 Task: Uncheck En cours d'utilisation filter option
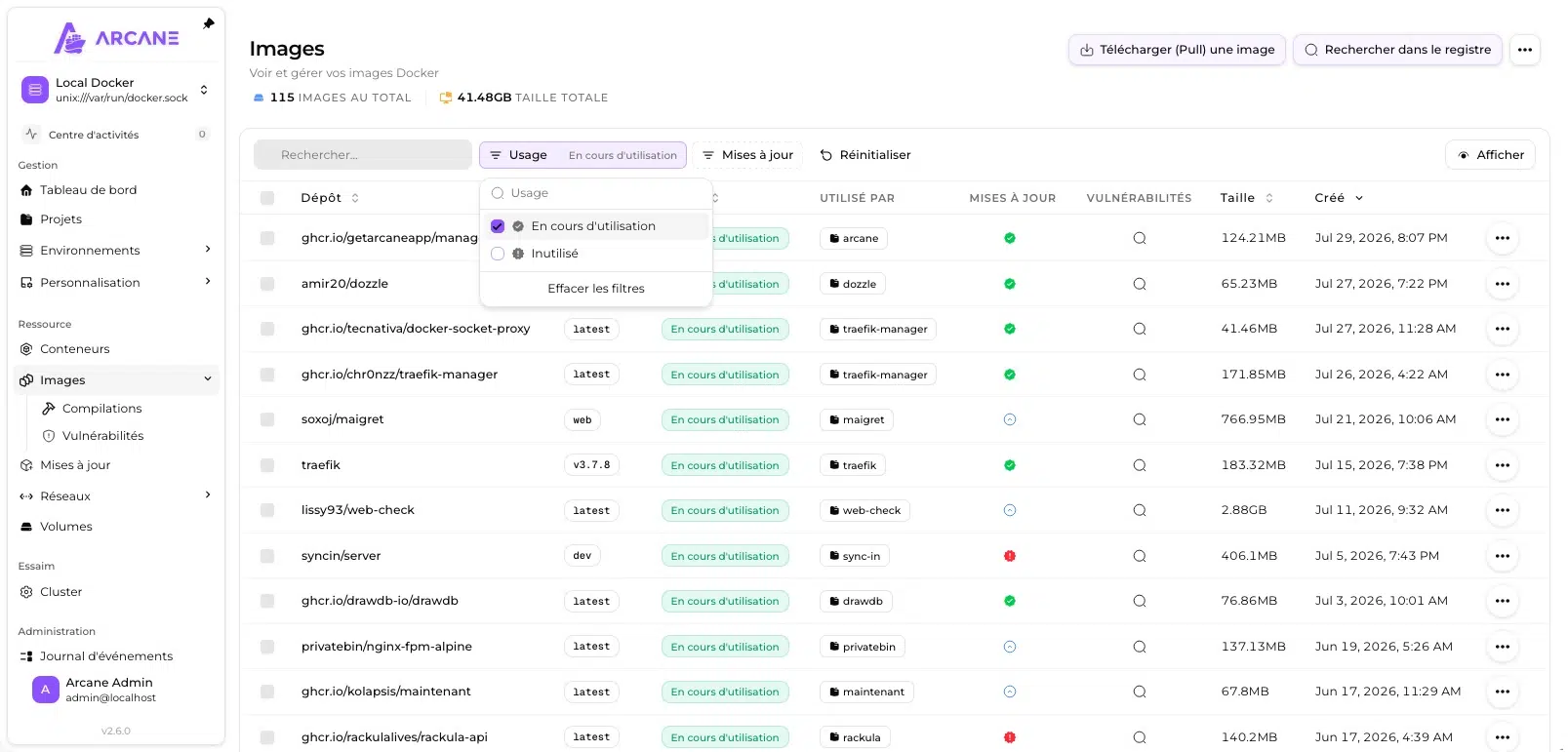595,226
